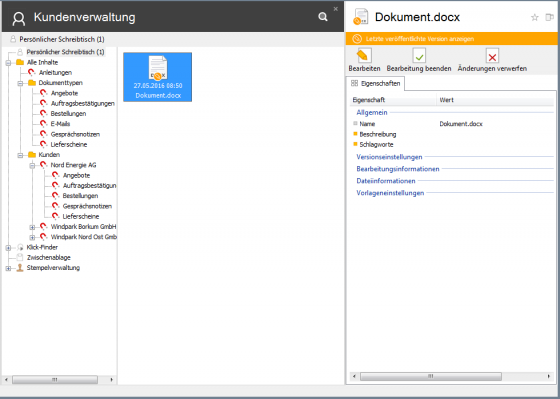Expand the Klick-Finder node
The image size is (560, 399).
point(8,248)
